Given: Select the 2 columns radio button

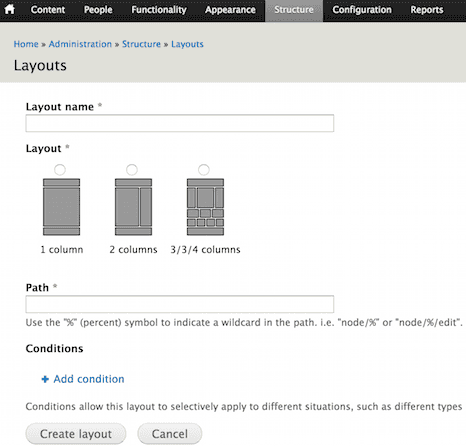Looking at the screenshot, I should (132, 170).
